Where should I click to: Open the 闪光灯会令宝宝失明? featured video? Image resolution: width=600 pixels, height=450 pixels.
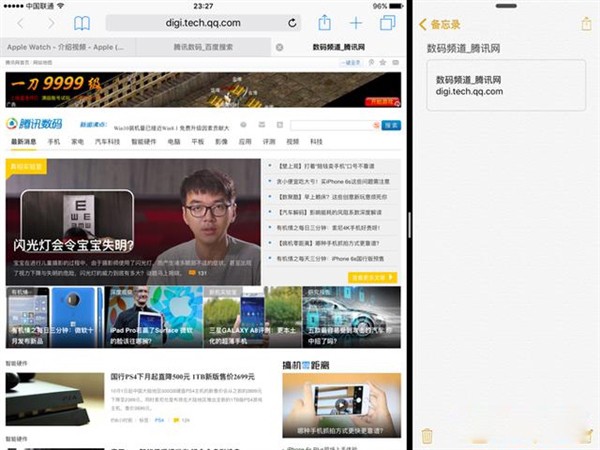(133, 222)
